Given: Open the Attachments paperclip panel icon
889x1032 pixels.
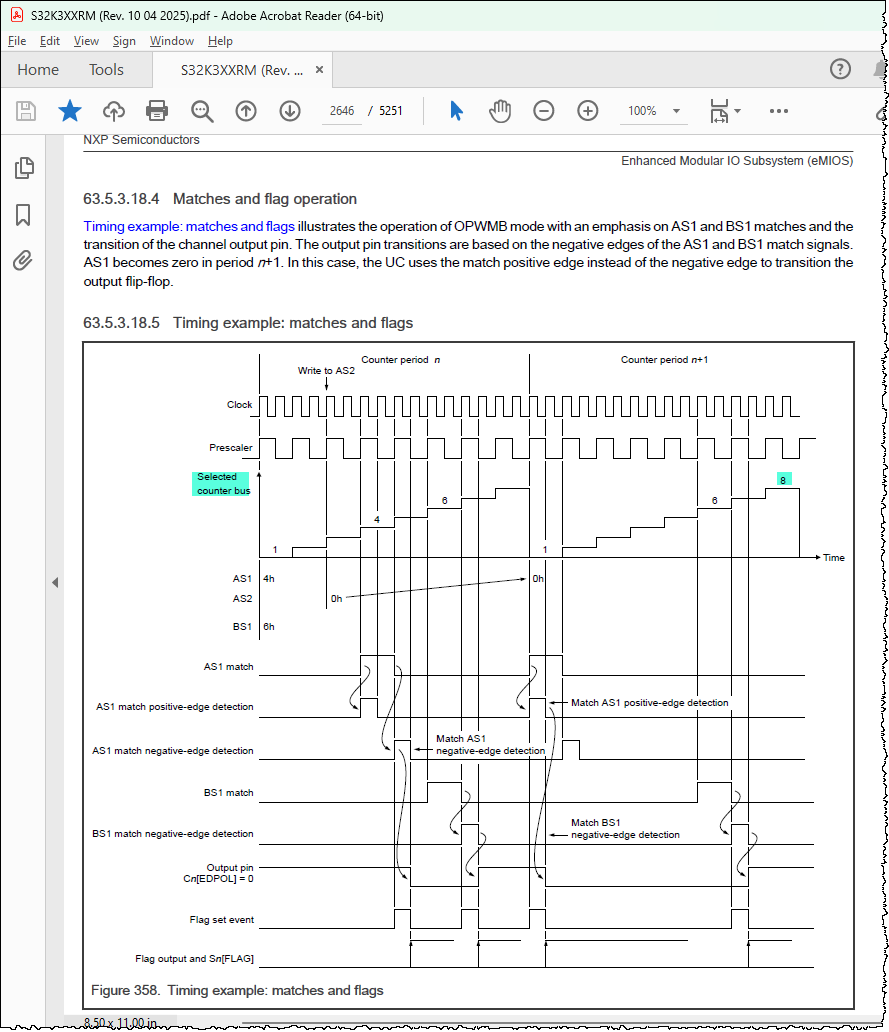Looking at the screenshot, I should click(x=22, y=261).
